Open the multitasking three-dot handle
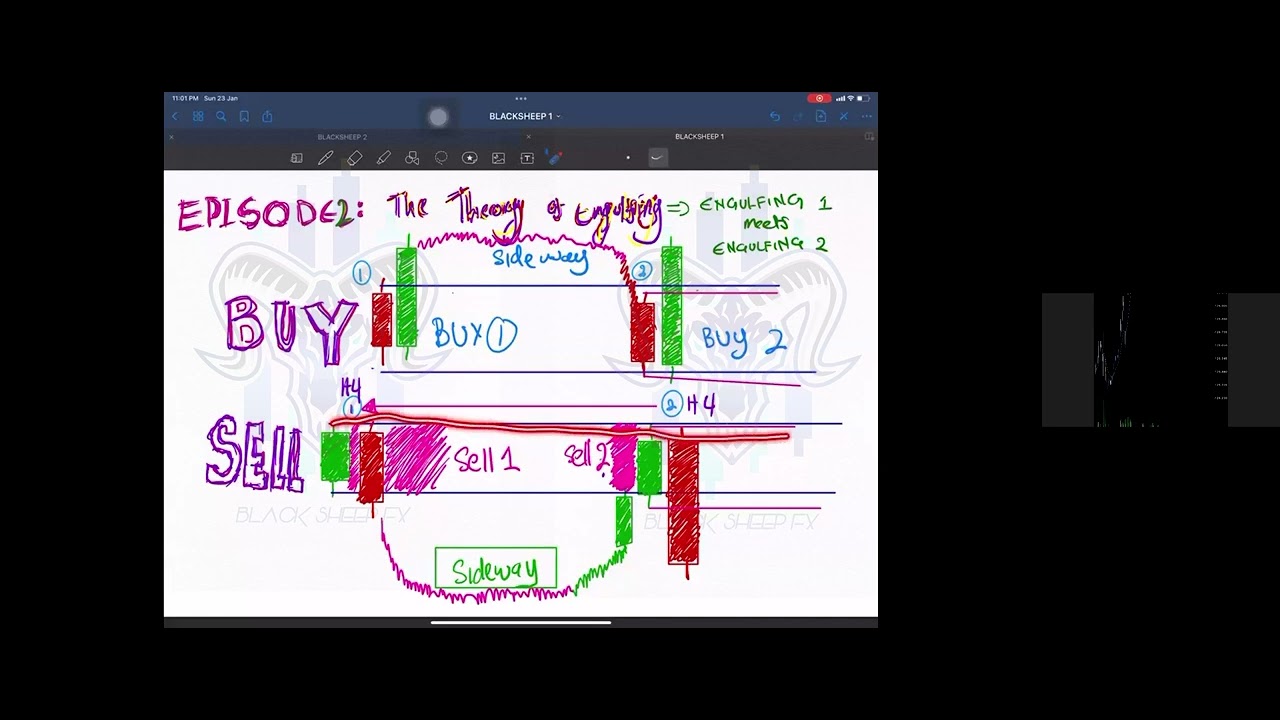 [521, 98]
